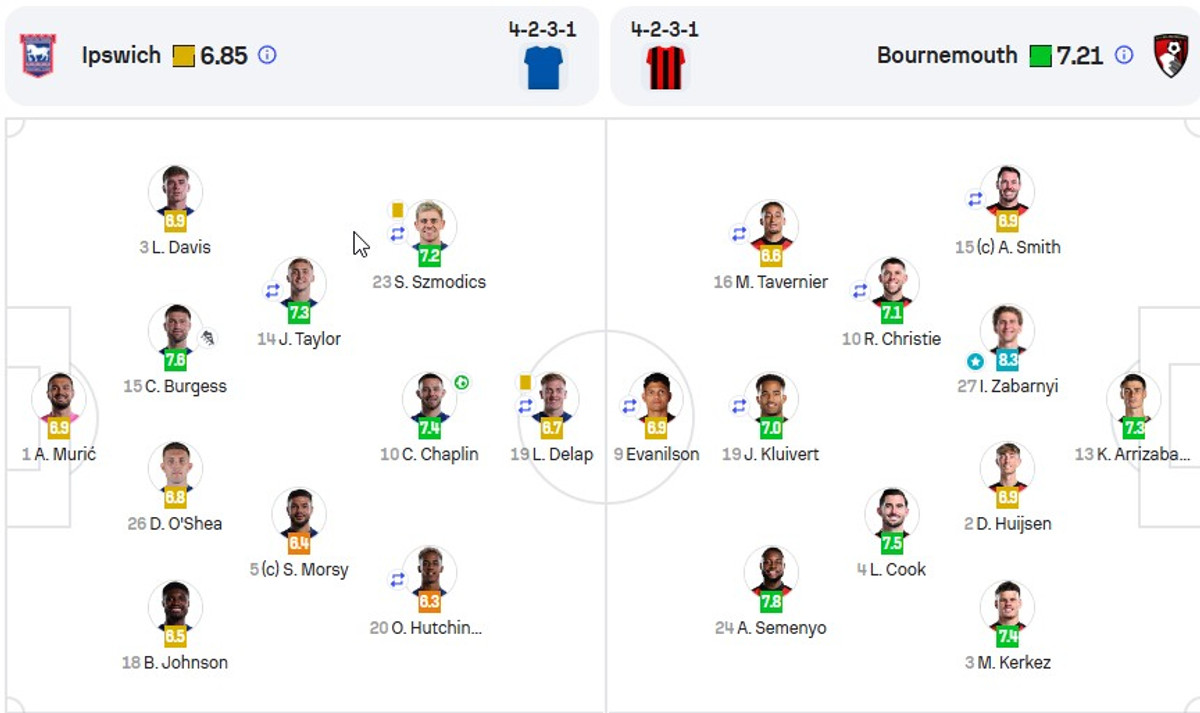This screenshot has height=713, width=1200.
Task: Click S. Szmodics yellow card icon
Action: click(x=397, y=210)
